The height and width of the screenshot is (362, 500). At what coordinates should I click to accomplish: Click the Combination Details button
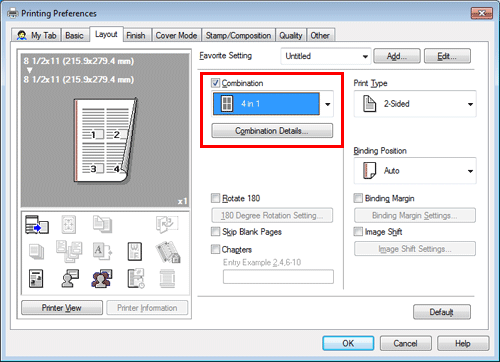coord(272,131)
